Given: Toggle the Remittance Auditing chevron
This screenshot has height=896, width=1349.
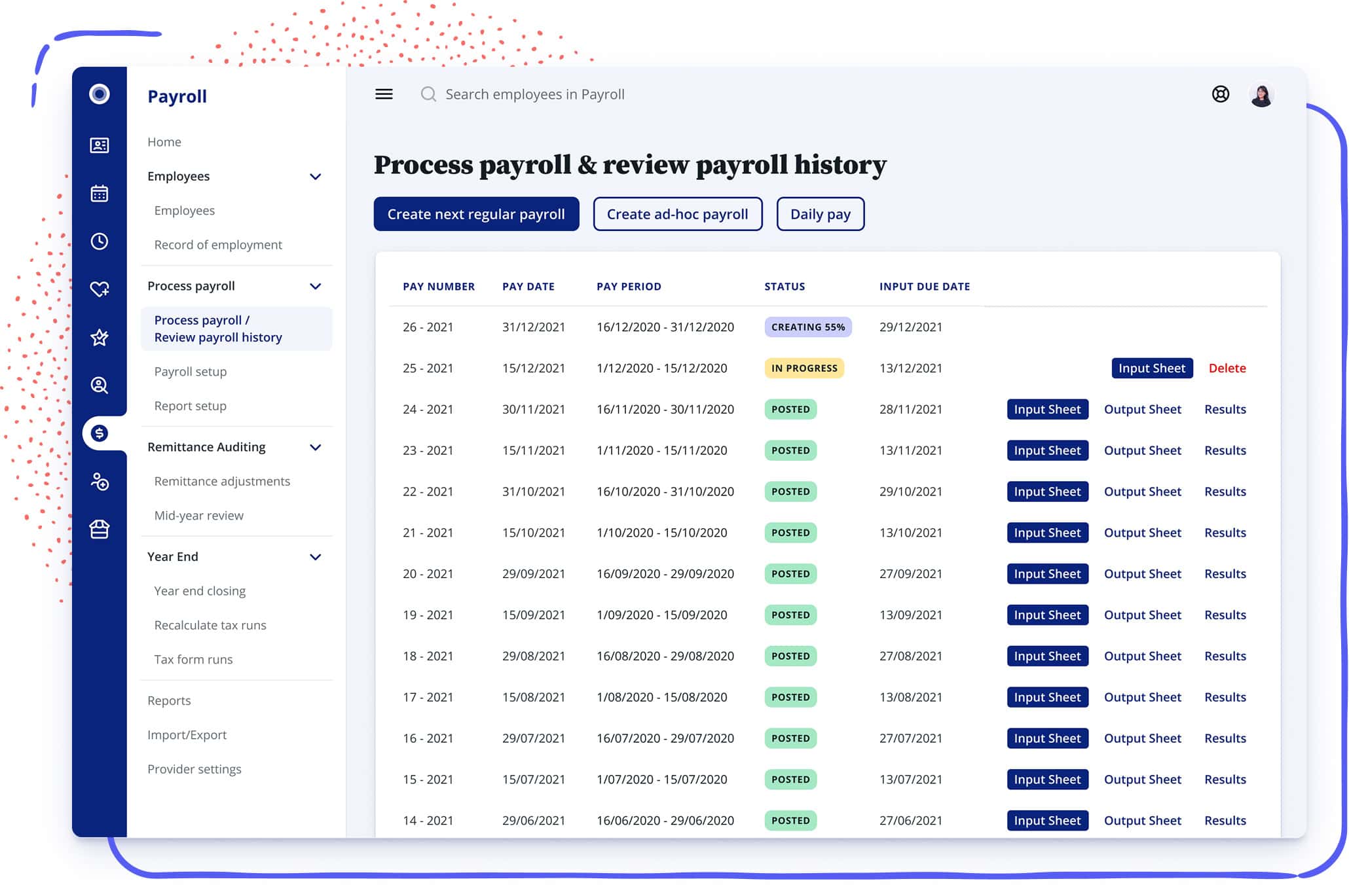Looking at the screenshot, I should tap(315, 447).
